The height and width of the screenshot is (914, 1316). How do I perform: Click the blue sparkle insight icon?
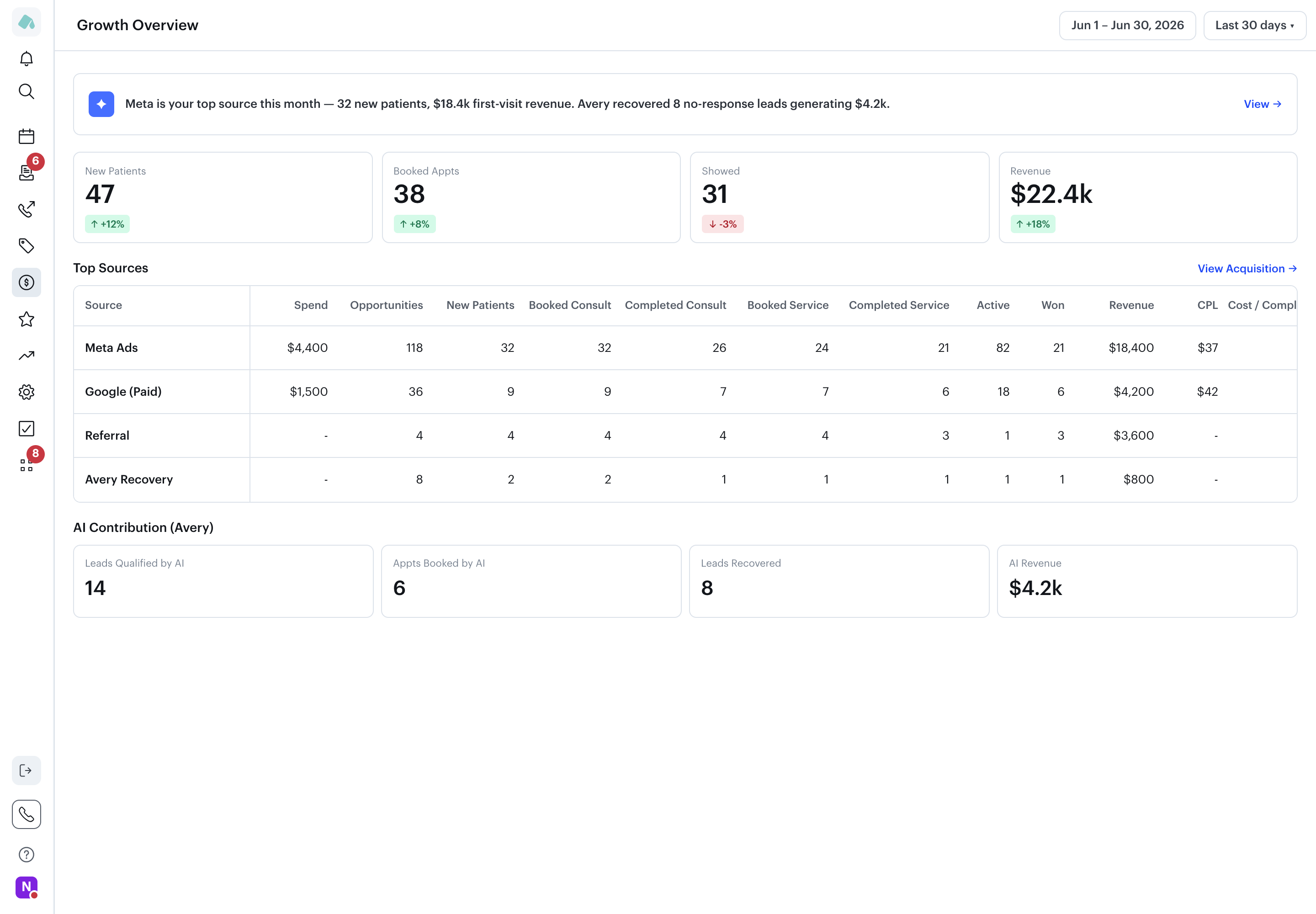pyautogui.click(x=101, y=104)
